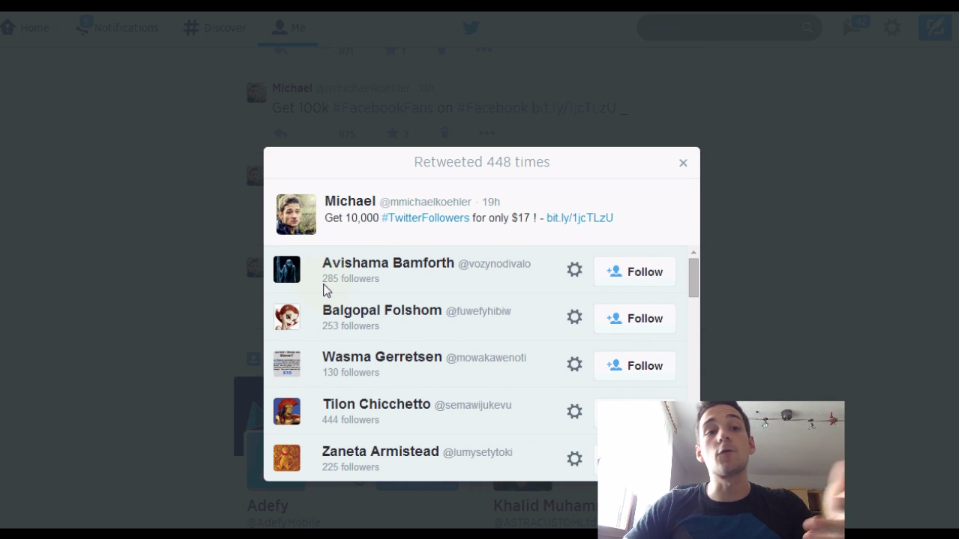Image resolution: width=960 pixels, height=539 pixels.
Task: Click the #TwitterFollowers hashtag
Action: [426, 218]
